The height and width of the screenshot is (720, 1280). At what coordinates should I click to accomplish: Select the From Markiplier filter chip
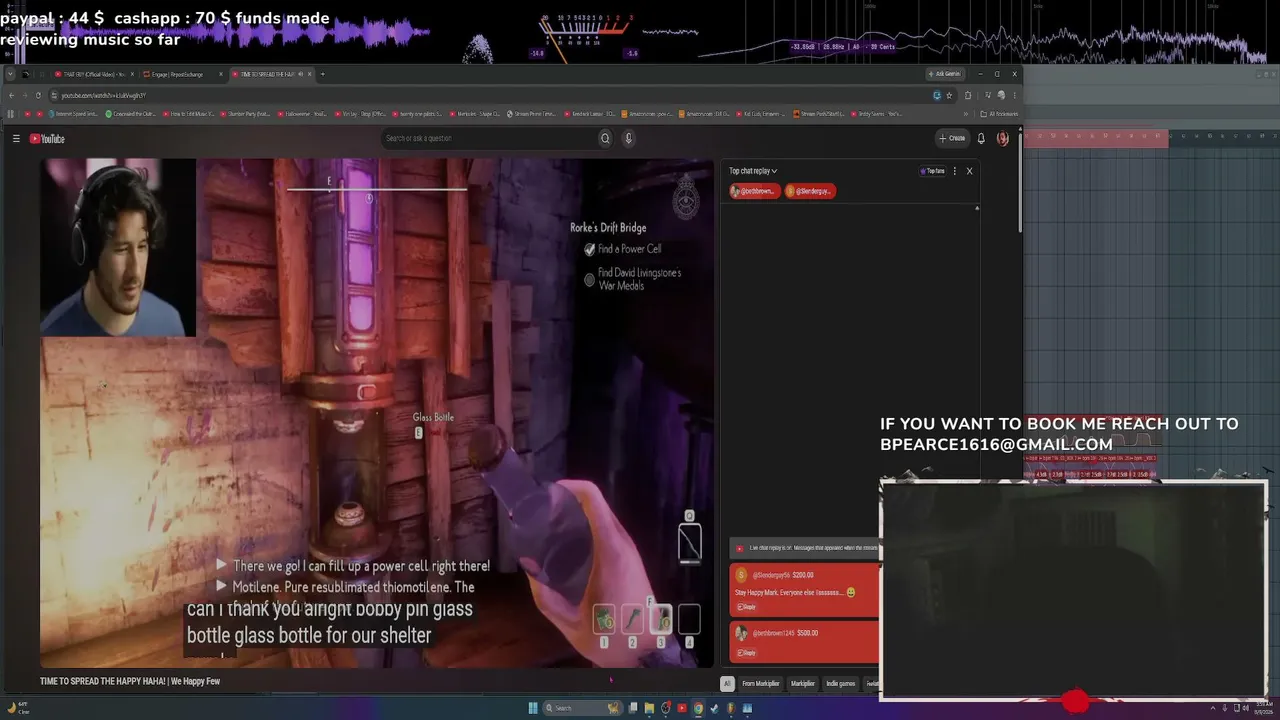(x=761, y=684)
